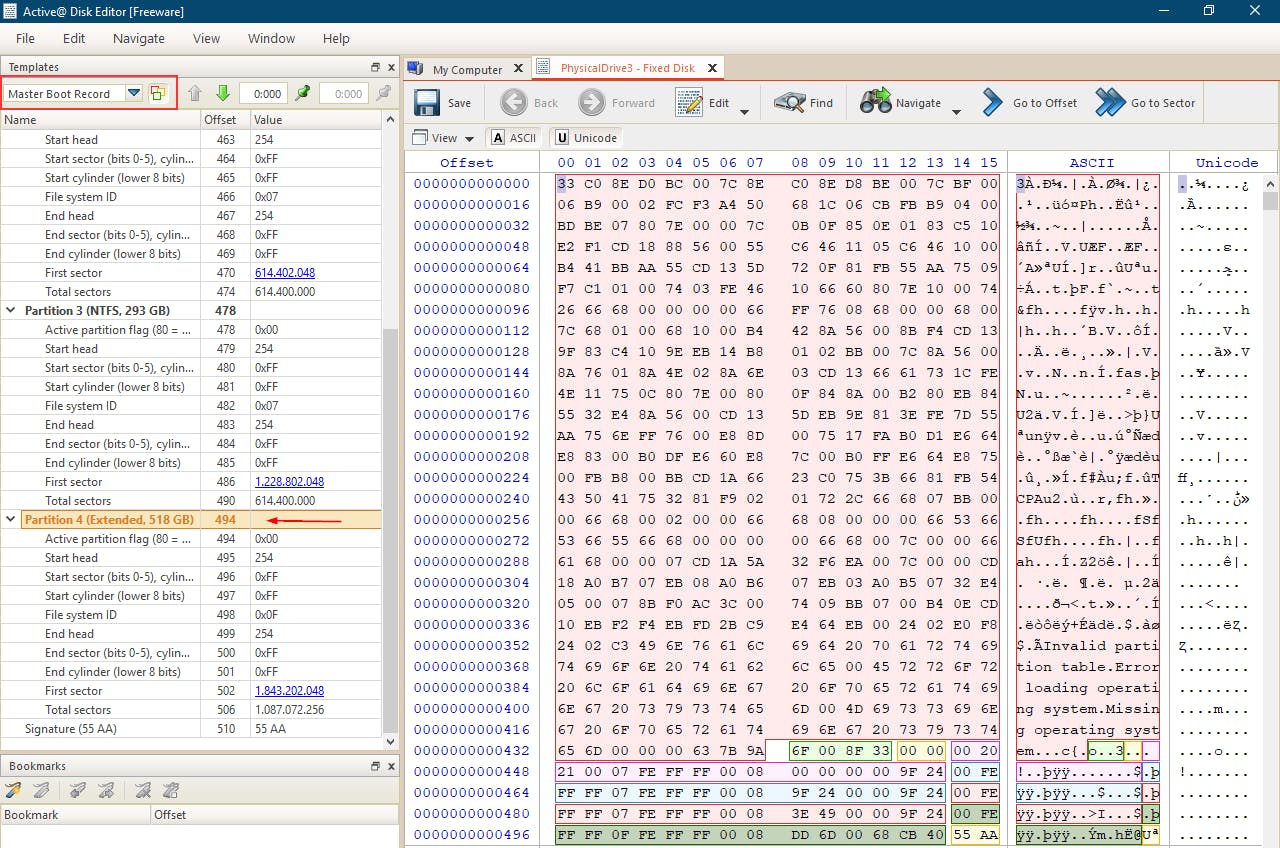This screenshot has height=848, width=1280.
Task: Follow the first sector link 614,402,048
Action: (284, 273)
